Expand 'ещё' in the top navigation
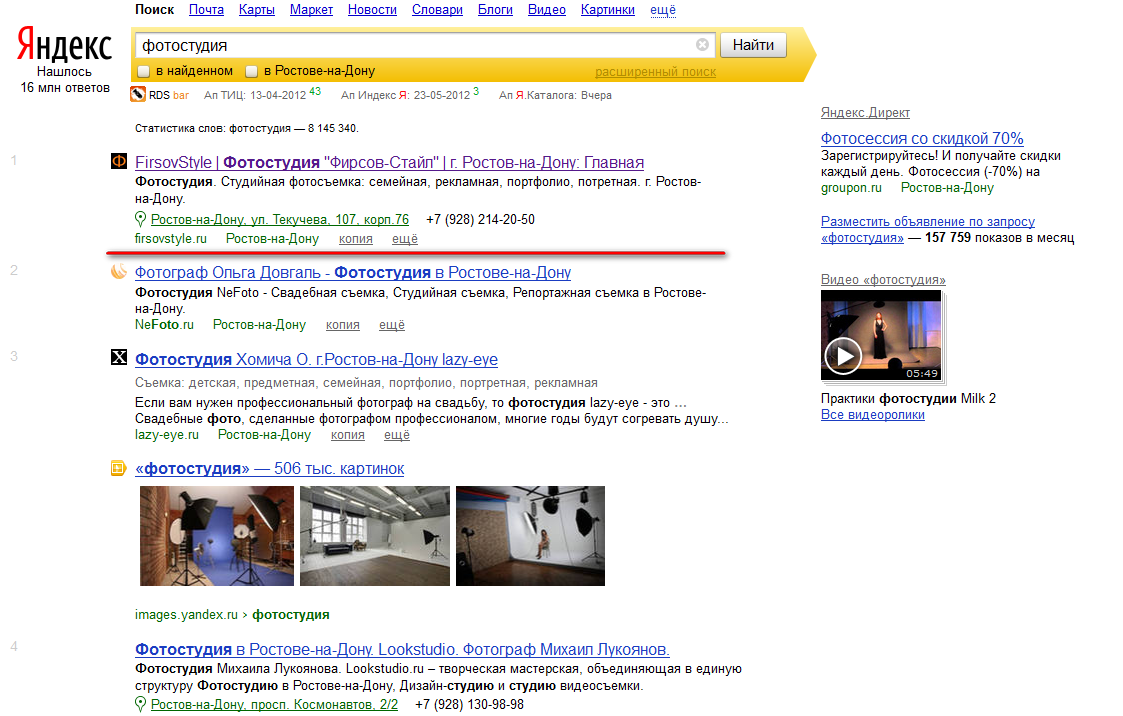1123x716 pixels. (662, 10)
